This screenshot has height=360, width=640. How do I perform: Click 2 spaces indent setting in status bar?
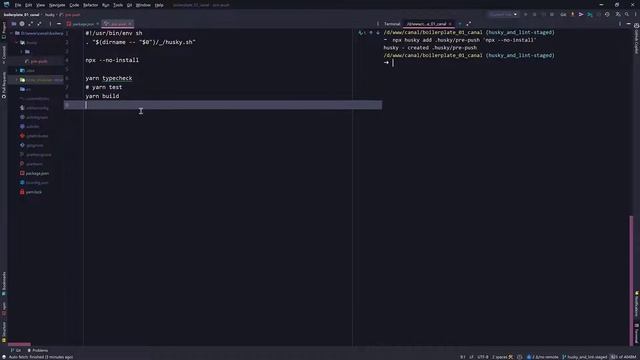(500, 357)
